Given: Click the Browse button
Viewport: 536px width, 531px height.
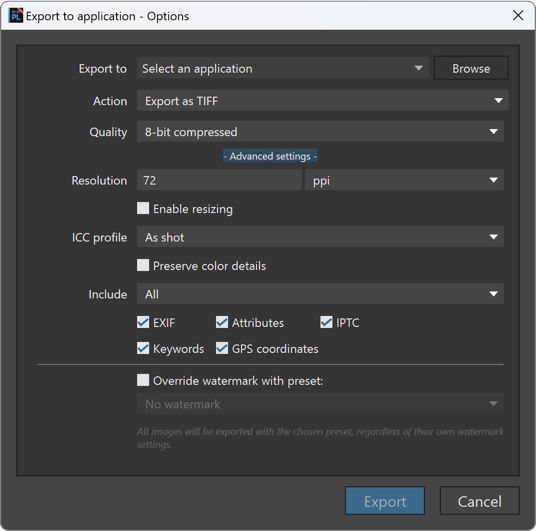Looking at the screenshot, I should 471,68.
